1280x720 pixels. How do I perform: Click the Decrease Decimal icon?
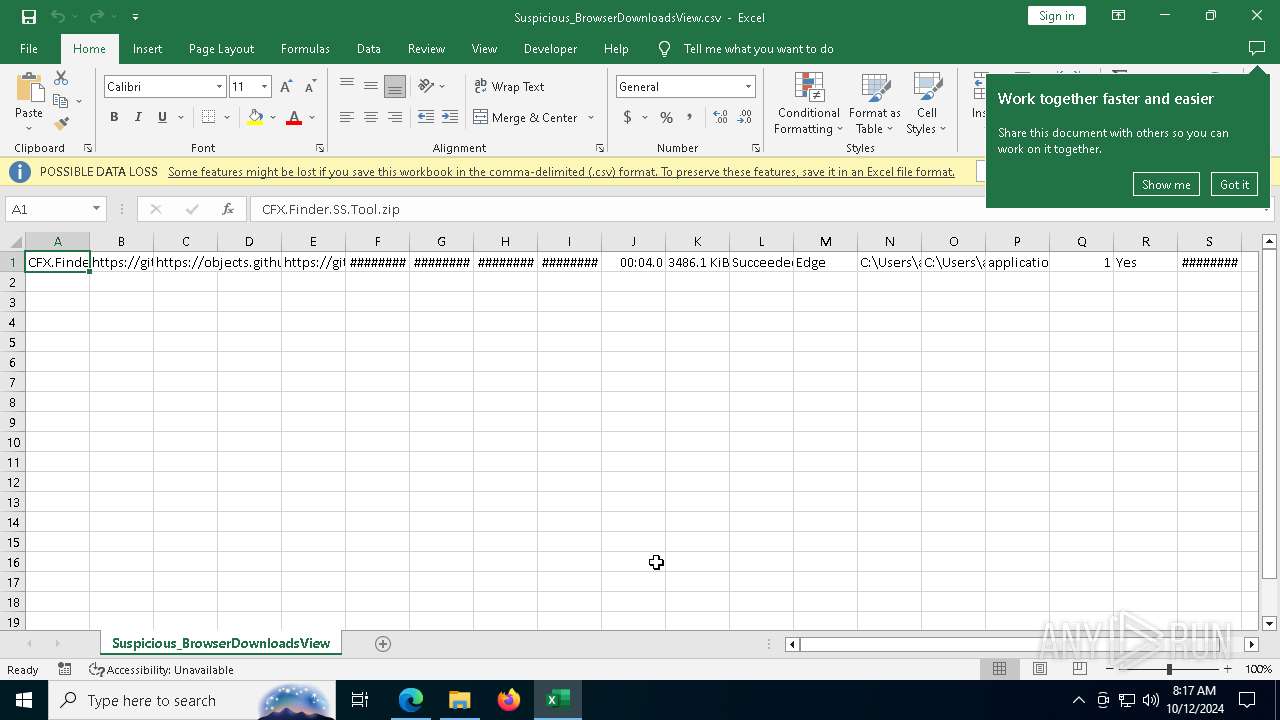[745, 117]
